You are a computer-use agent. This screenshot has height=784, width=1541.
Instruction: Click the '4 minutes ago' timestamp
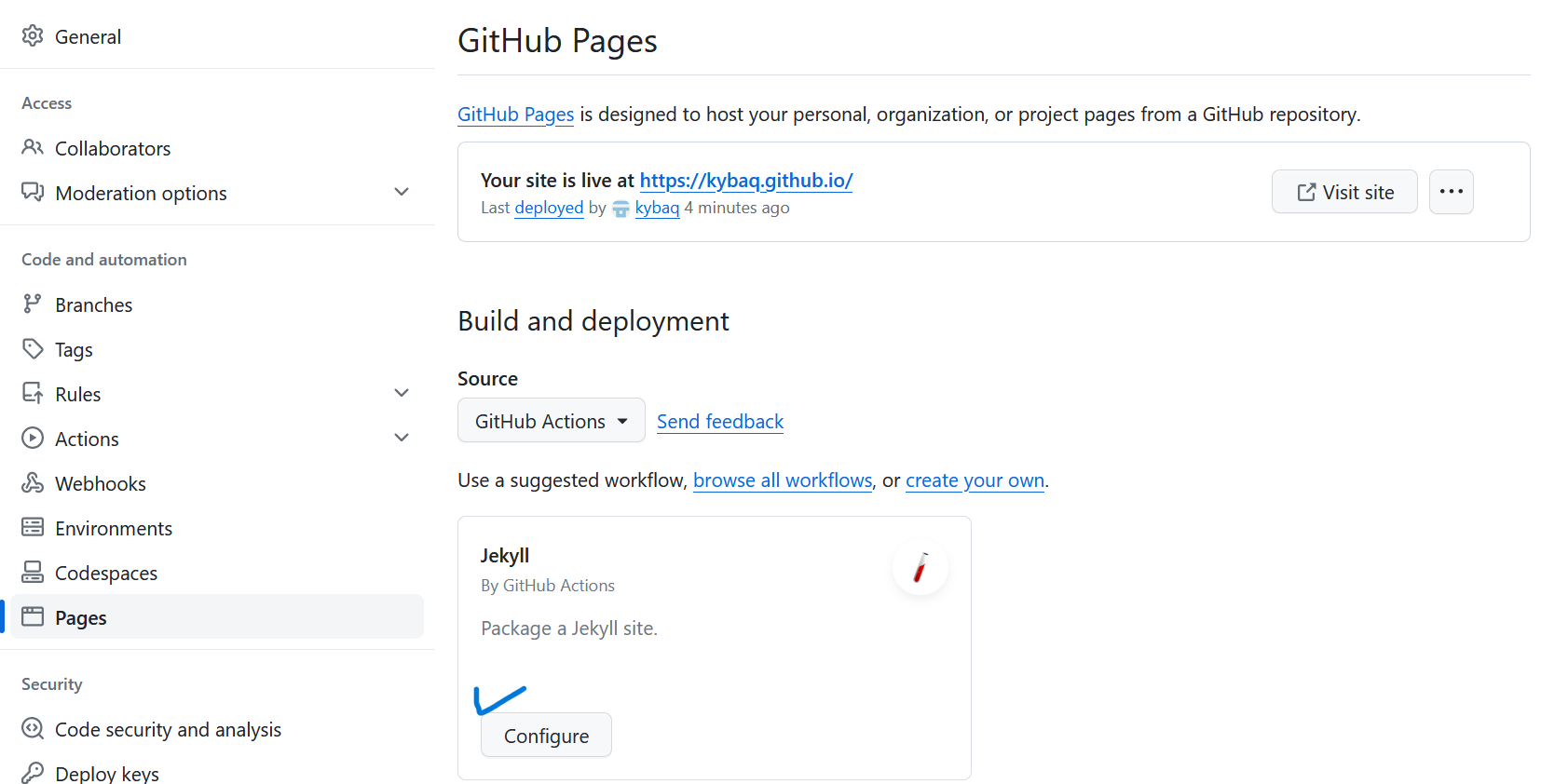(737, 208)
